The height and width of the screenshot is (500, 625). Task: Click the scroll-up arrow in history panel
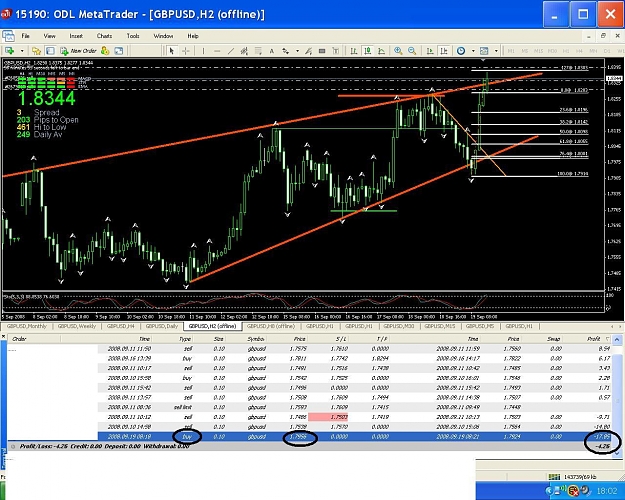(617, 339)
